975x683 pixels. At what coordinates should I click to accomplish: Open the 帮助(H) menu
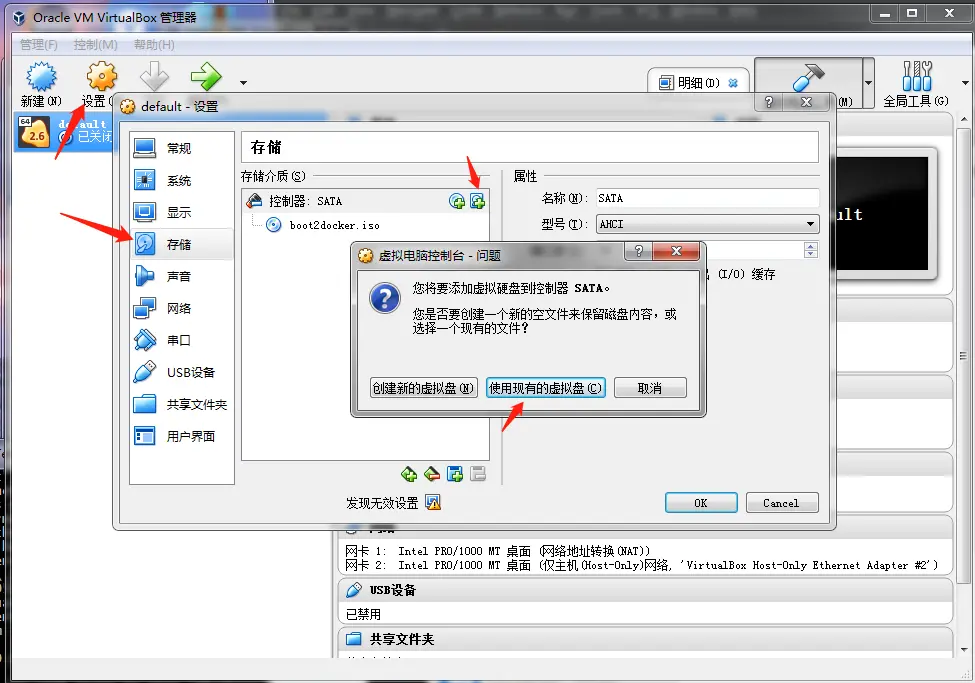click(x=154, y=45)
